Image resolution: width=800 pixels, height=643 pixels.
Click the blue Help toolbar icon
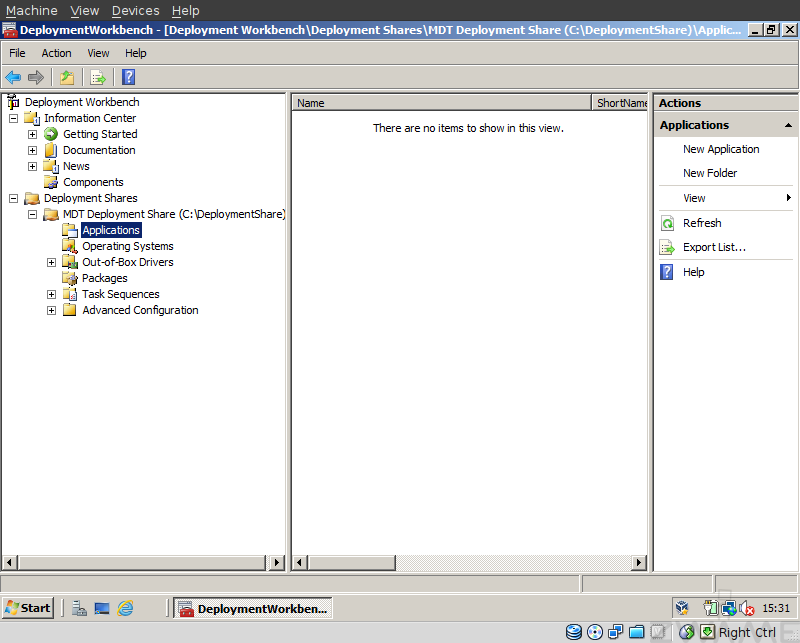(x=129, y=77)
